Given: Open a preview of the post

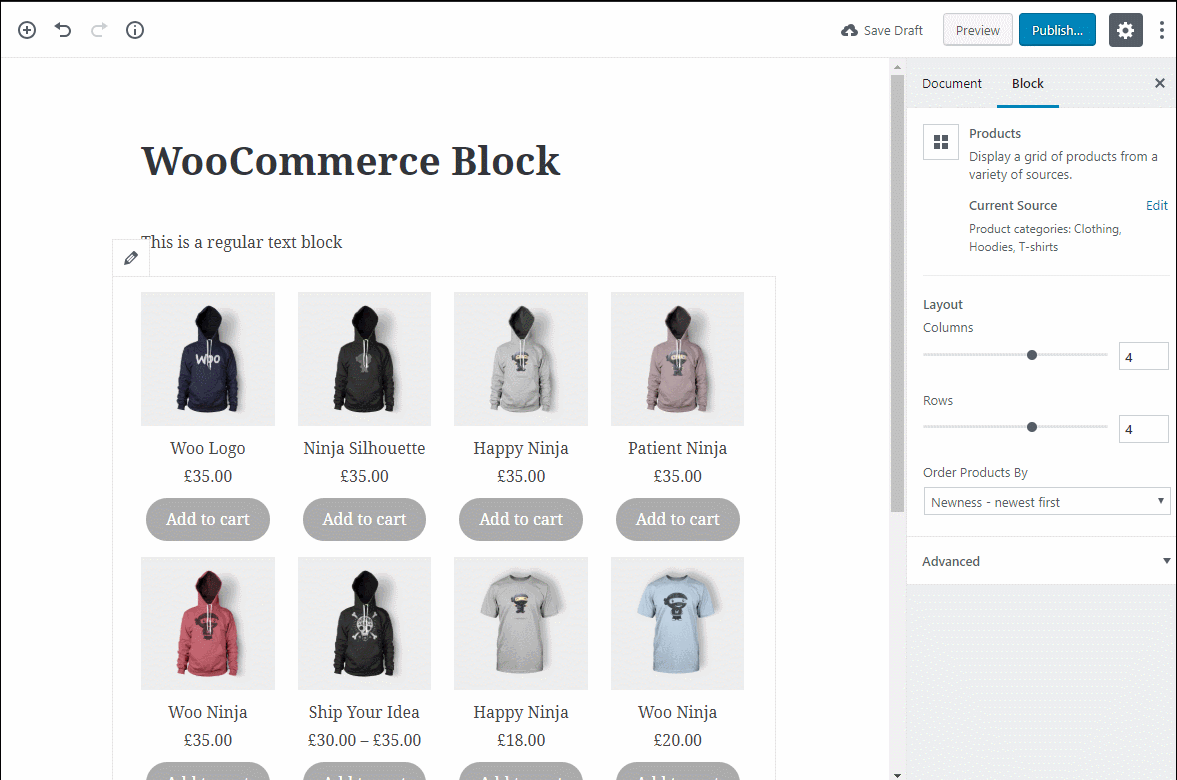Looking at the screenshot, I should 977,30.
